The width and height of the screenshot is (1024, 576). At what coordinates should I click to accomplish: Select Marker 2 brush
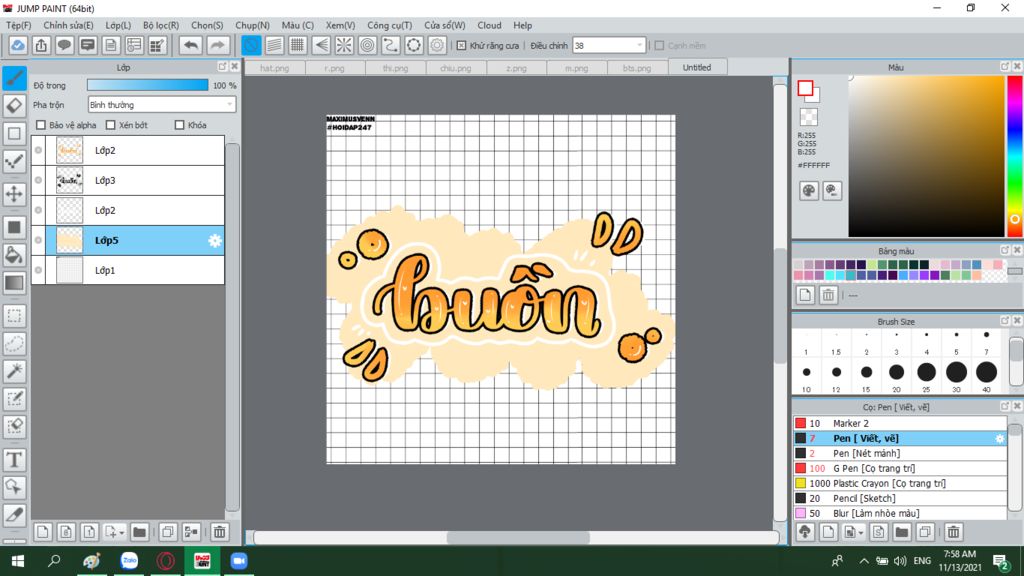[x=900, y=423]
